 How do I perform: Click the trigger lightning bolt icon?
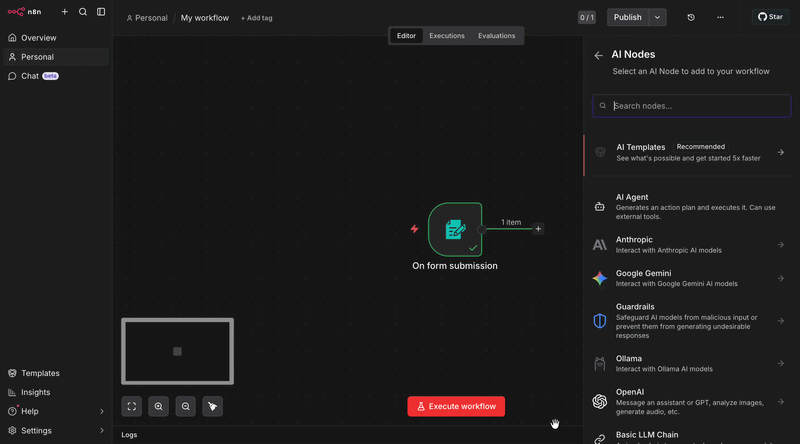414,229
